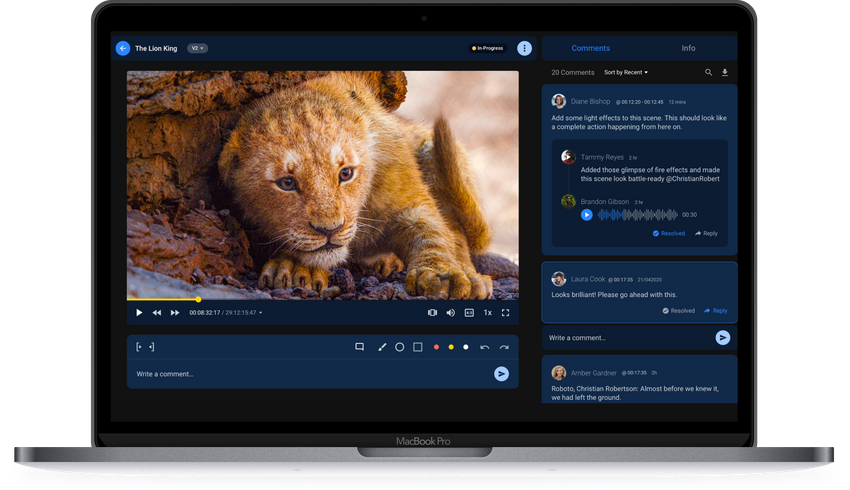Play the video
Viewport: 850px width, 490px height.
pos(139,313)
